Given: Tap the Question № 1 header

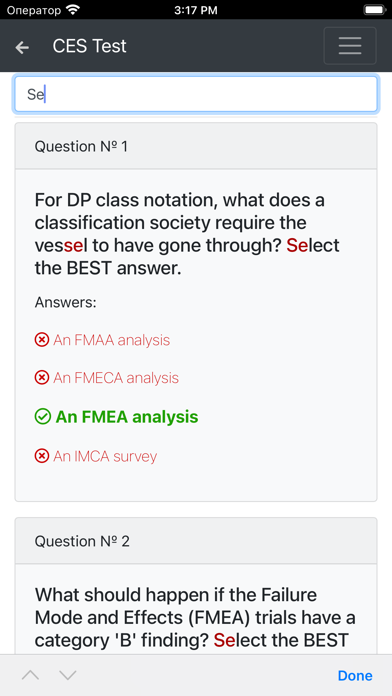Looking at the screenshot, I should pos(196,146).
